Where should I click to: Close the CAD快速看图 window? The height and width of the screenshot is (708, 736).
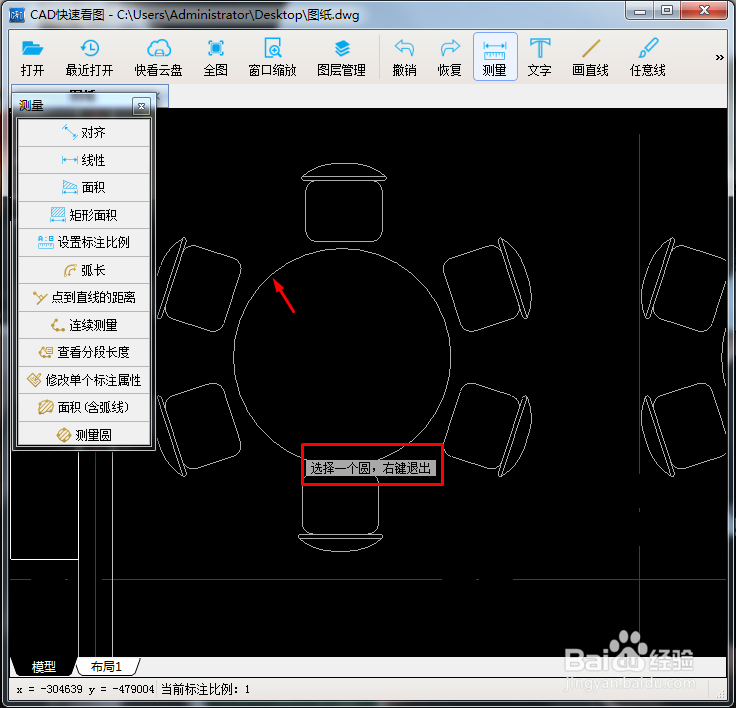pyautogui.click(x=704, y=10)
